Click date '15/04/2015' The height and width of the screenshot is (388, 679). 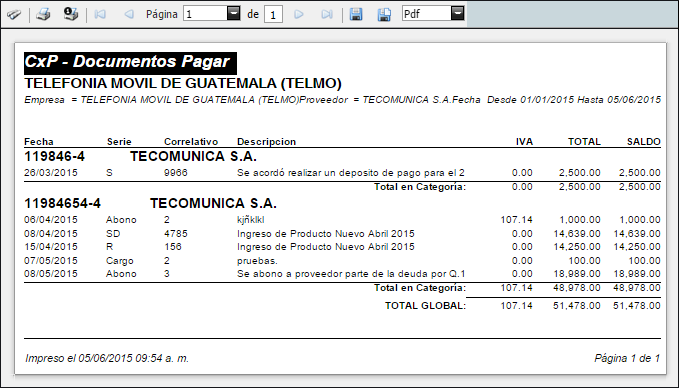click(51, 246)
